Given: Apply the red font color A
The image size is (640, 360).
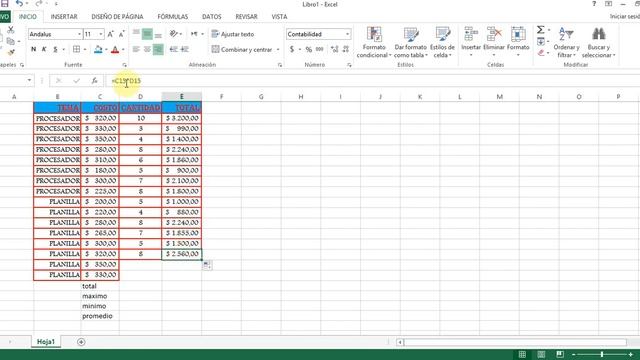Looking at the screenshot, I should [115, 49].
